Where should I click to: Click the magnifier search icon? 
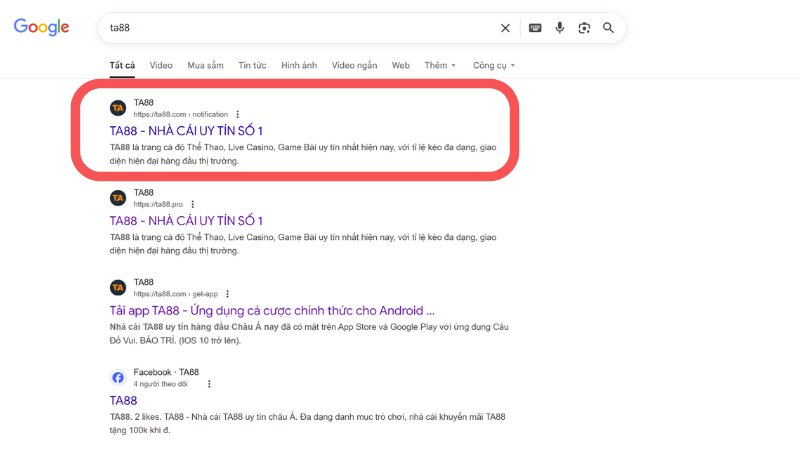pos(608,28)
